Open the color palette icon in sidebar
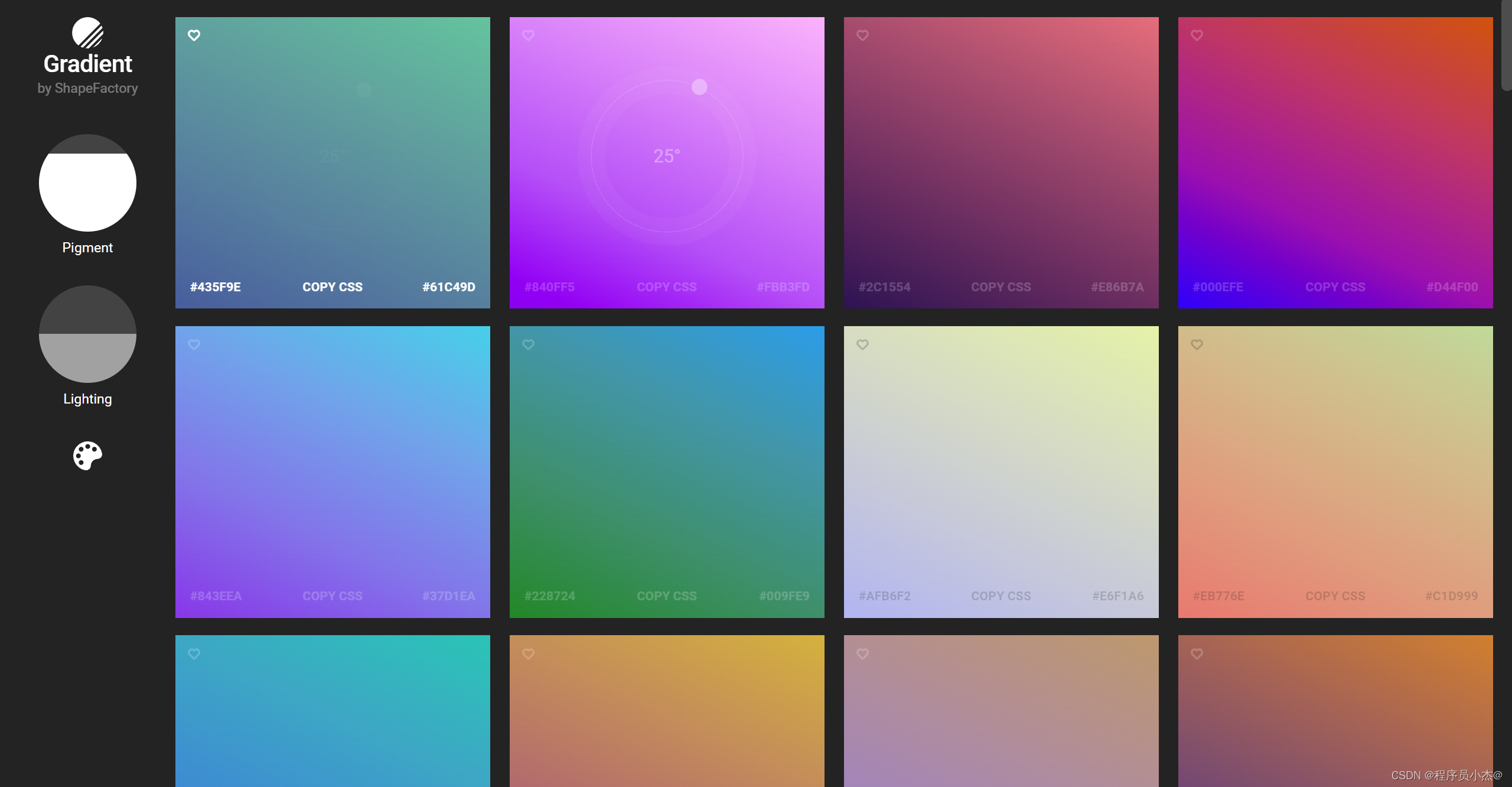The image size is (1512, 787). click(x=87, y=456)
